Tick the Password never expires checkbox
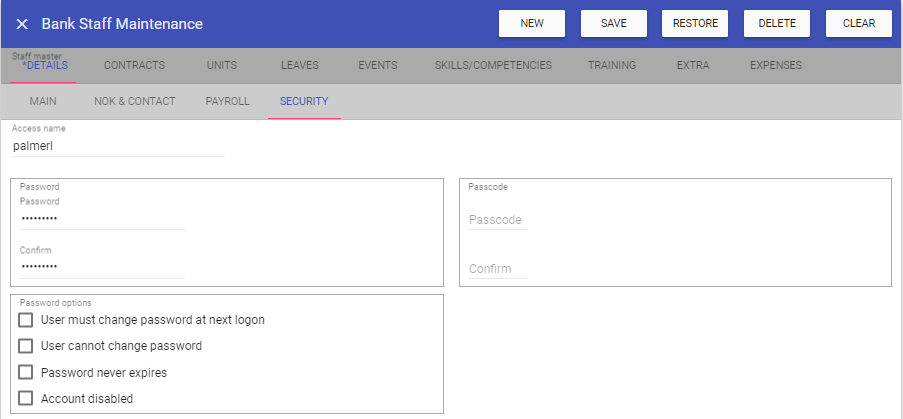This screenshot has height=419, width=903. click(26, 372)
